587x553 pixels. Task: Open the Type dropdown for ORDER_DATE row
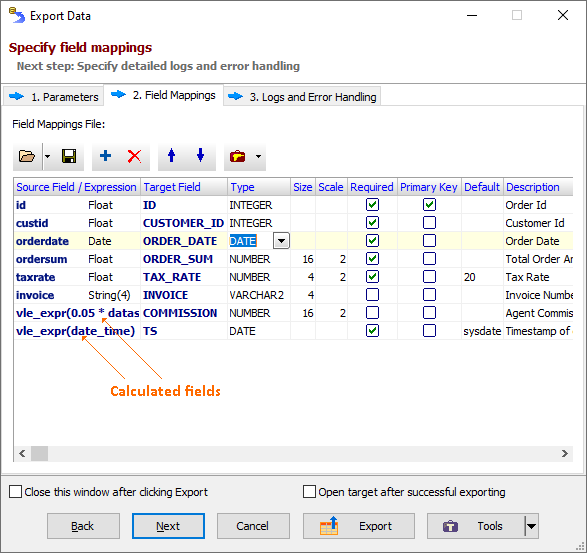point(282,241)
